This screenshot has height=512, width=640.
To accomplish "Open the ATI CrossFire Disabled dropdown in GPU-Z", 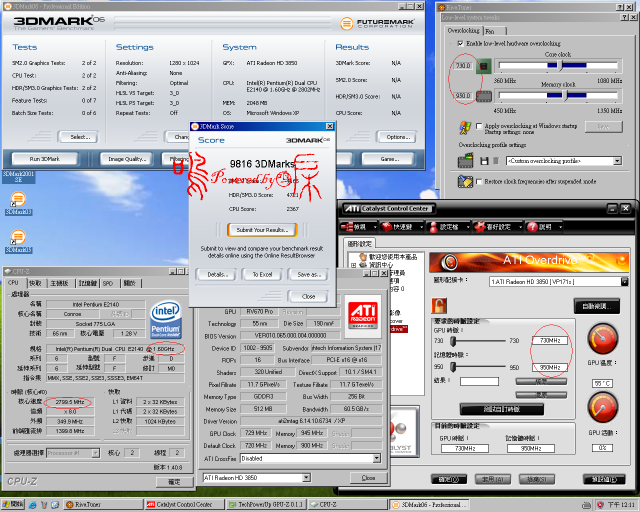I will tap(376, 459).
